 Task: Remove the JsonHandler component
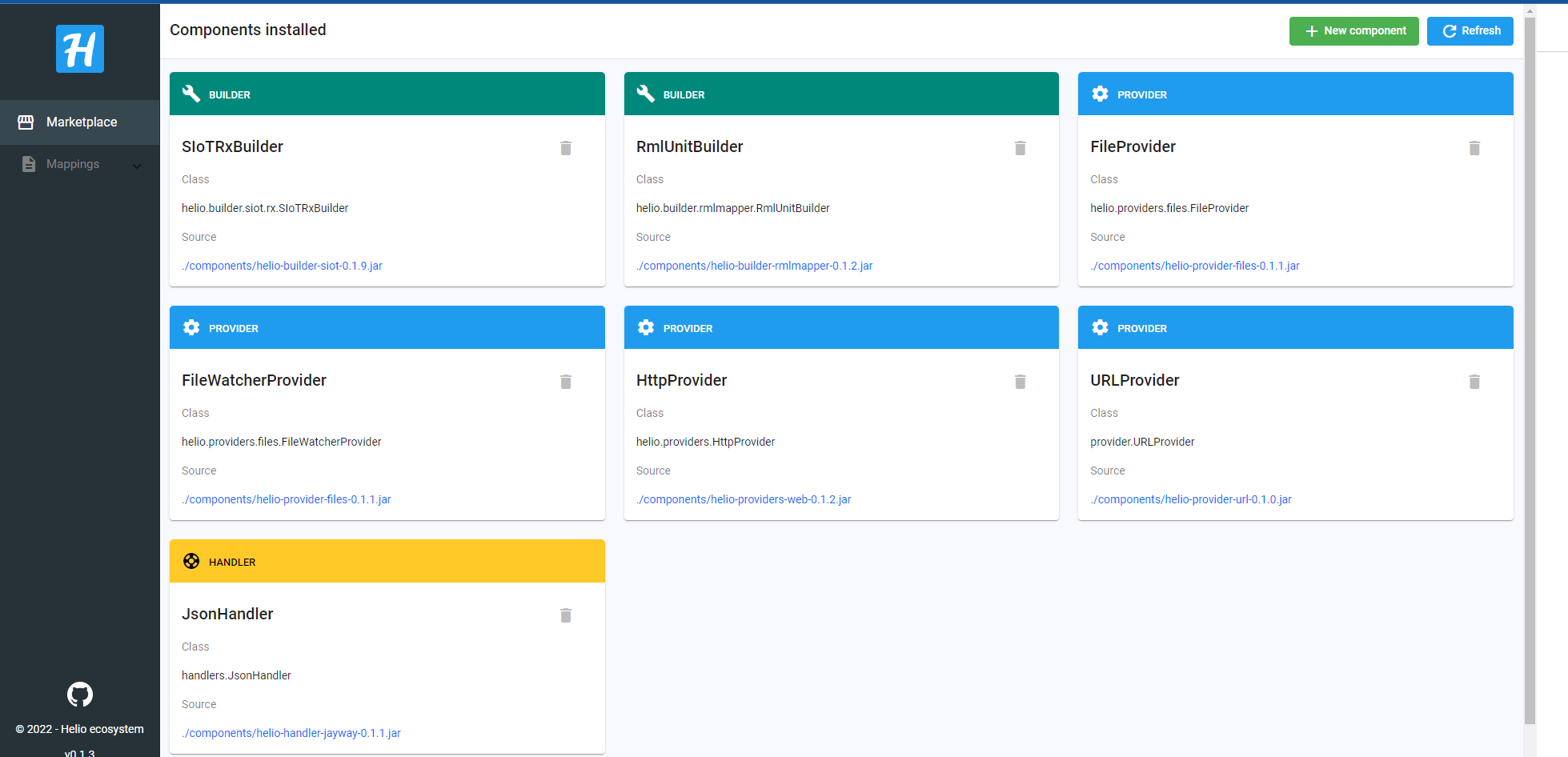coord(566,615)
